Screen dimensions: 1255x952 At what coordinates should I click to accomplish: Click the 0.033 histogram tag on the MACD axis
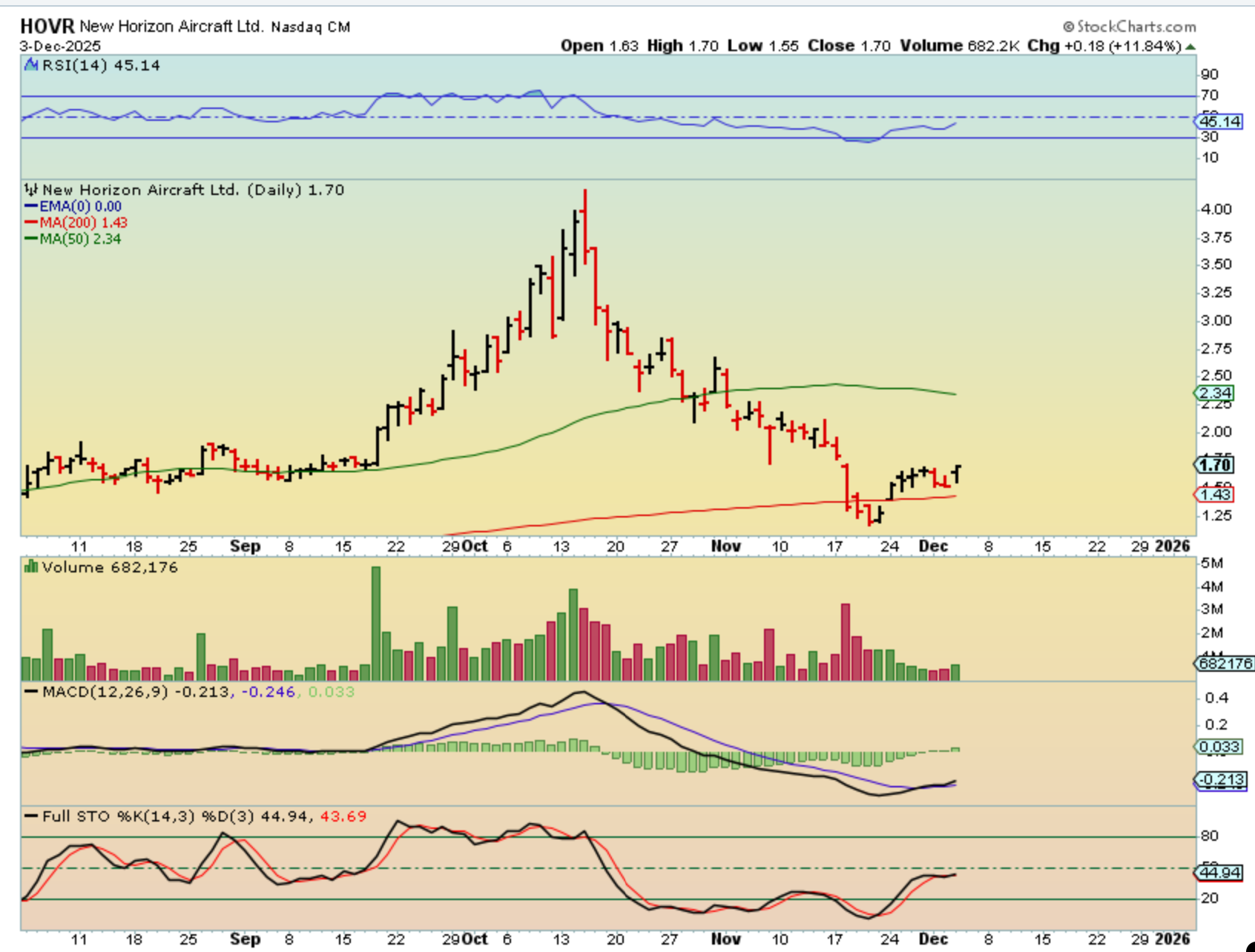coord(1219,747)
